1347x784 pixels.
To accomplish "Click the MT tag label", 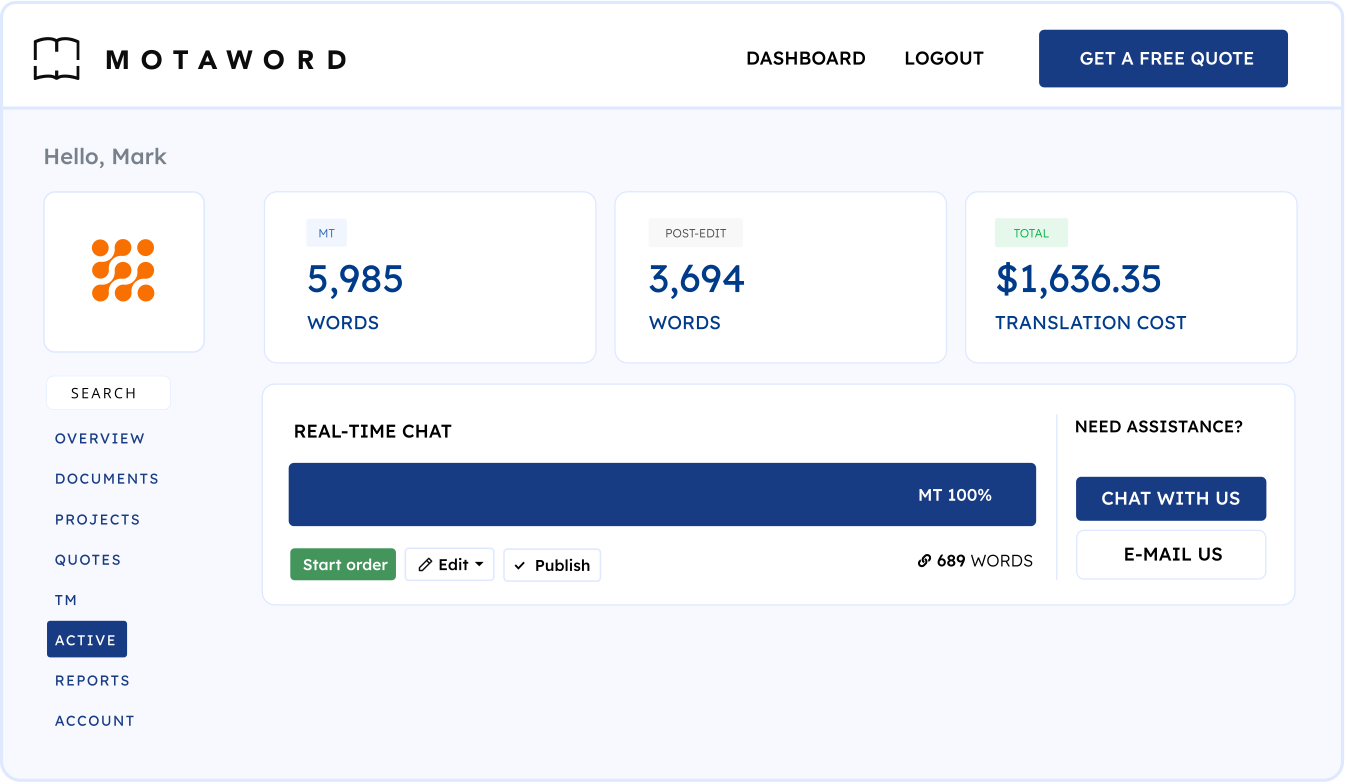I will coord(326,233).
